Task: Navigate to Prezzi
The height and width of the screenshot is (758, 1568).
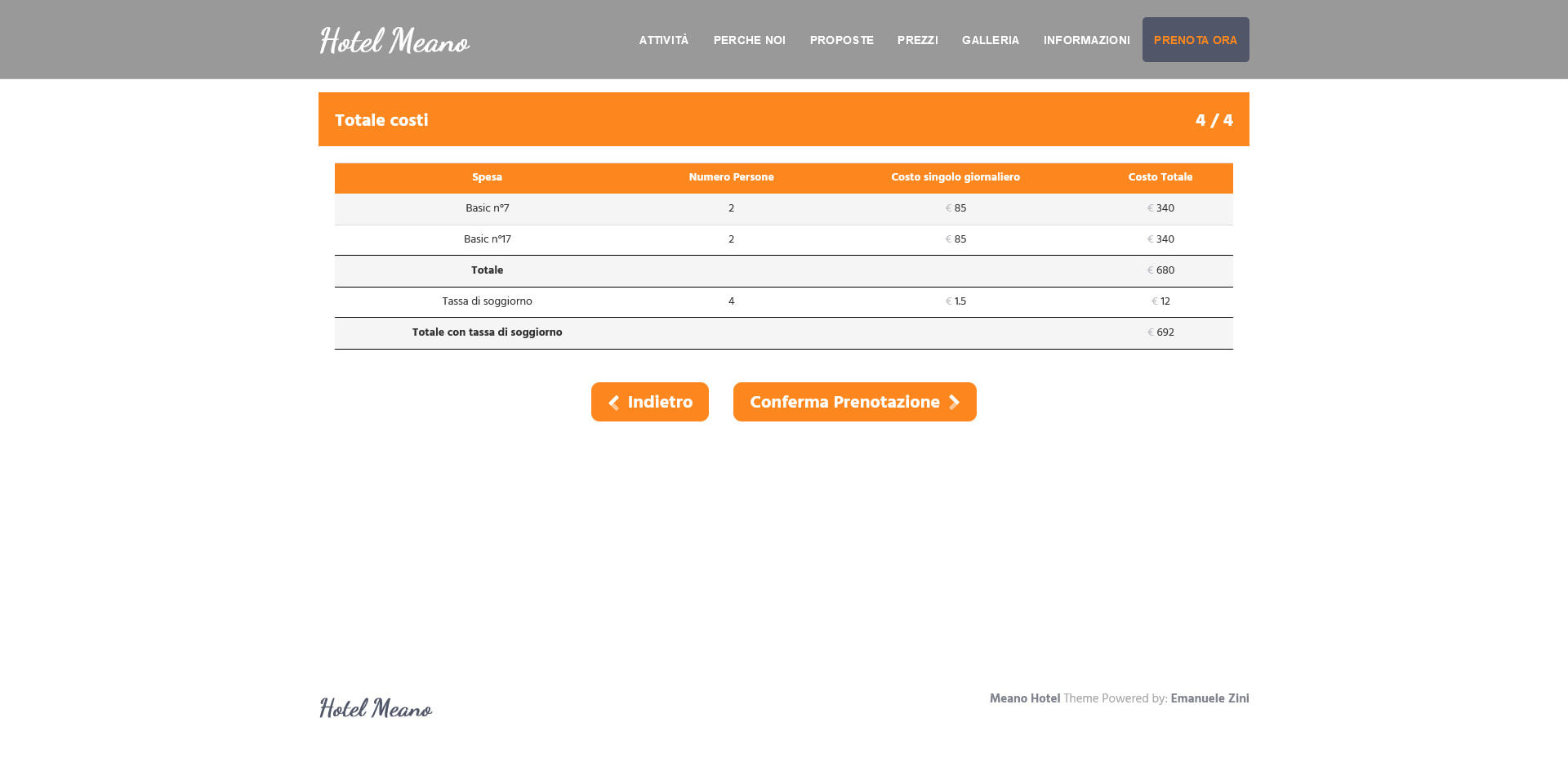Action: (x=917, y=40)
